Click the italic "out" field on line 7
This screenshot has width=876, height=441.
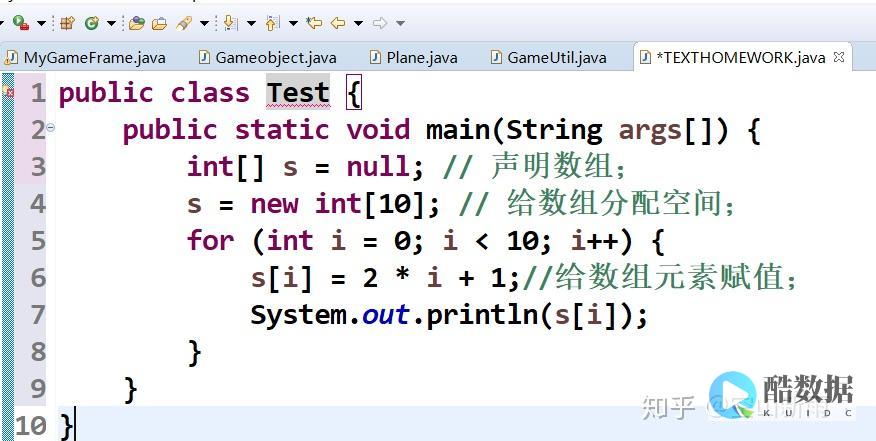pyautogui.click(x=386, y=315)
